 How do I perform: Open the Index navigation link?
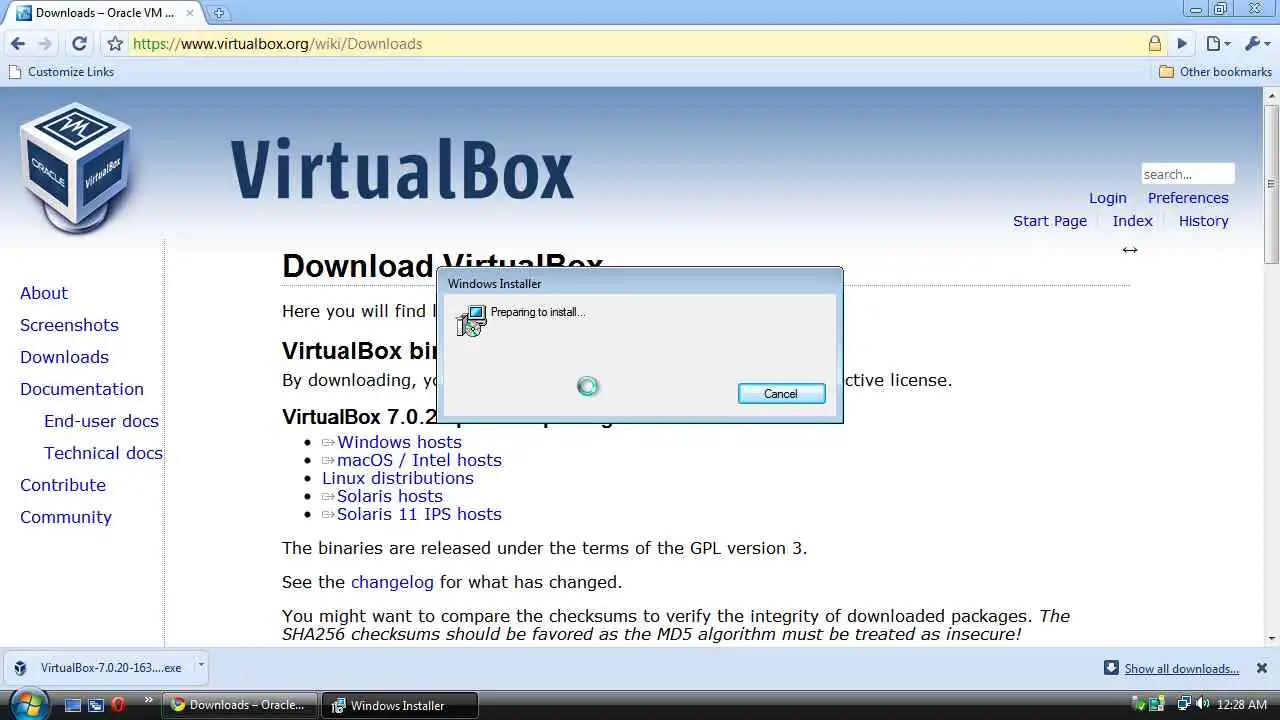[x=1133, y=221]
